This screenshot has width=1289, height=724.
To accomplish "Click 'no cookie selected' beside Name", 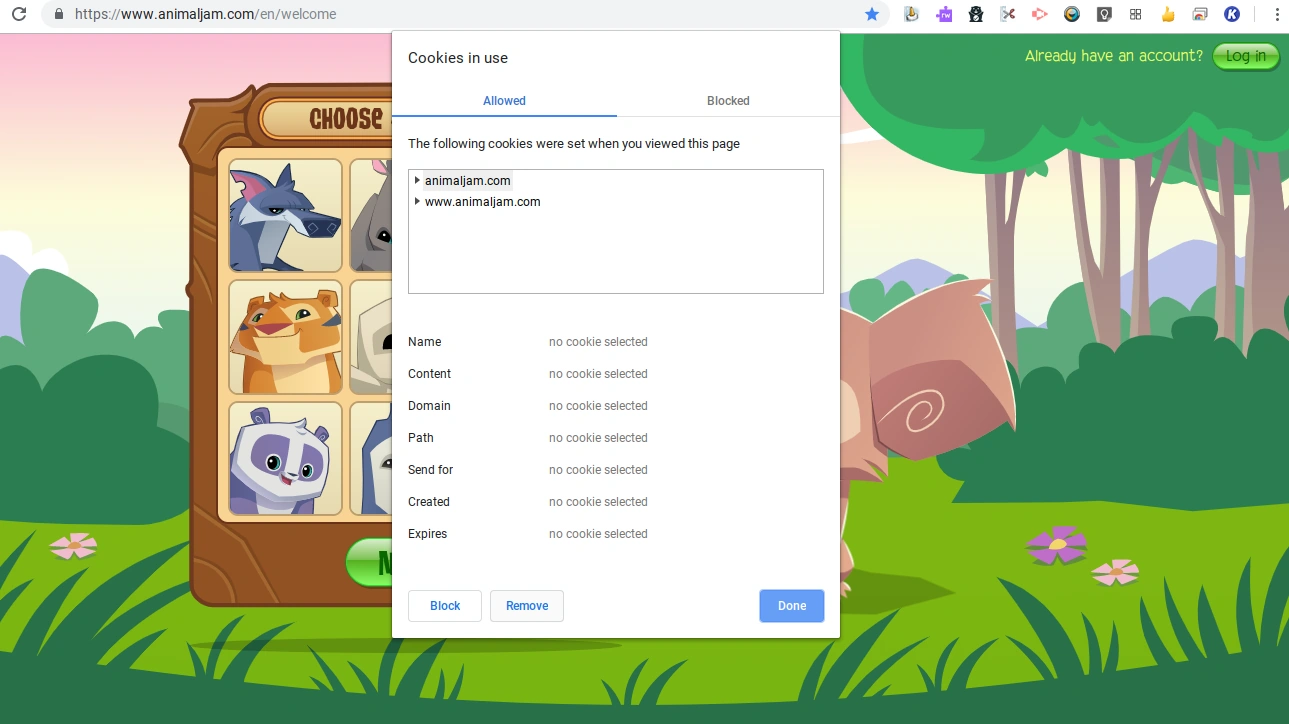I will tap(598, 342).
